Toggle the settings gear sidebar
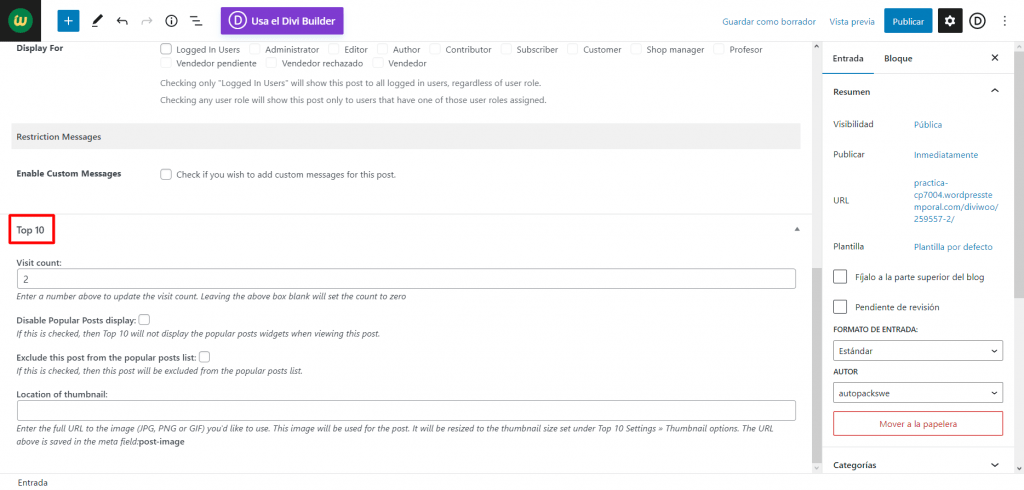Screen dimensions: 1024x490 pos(950,21)
